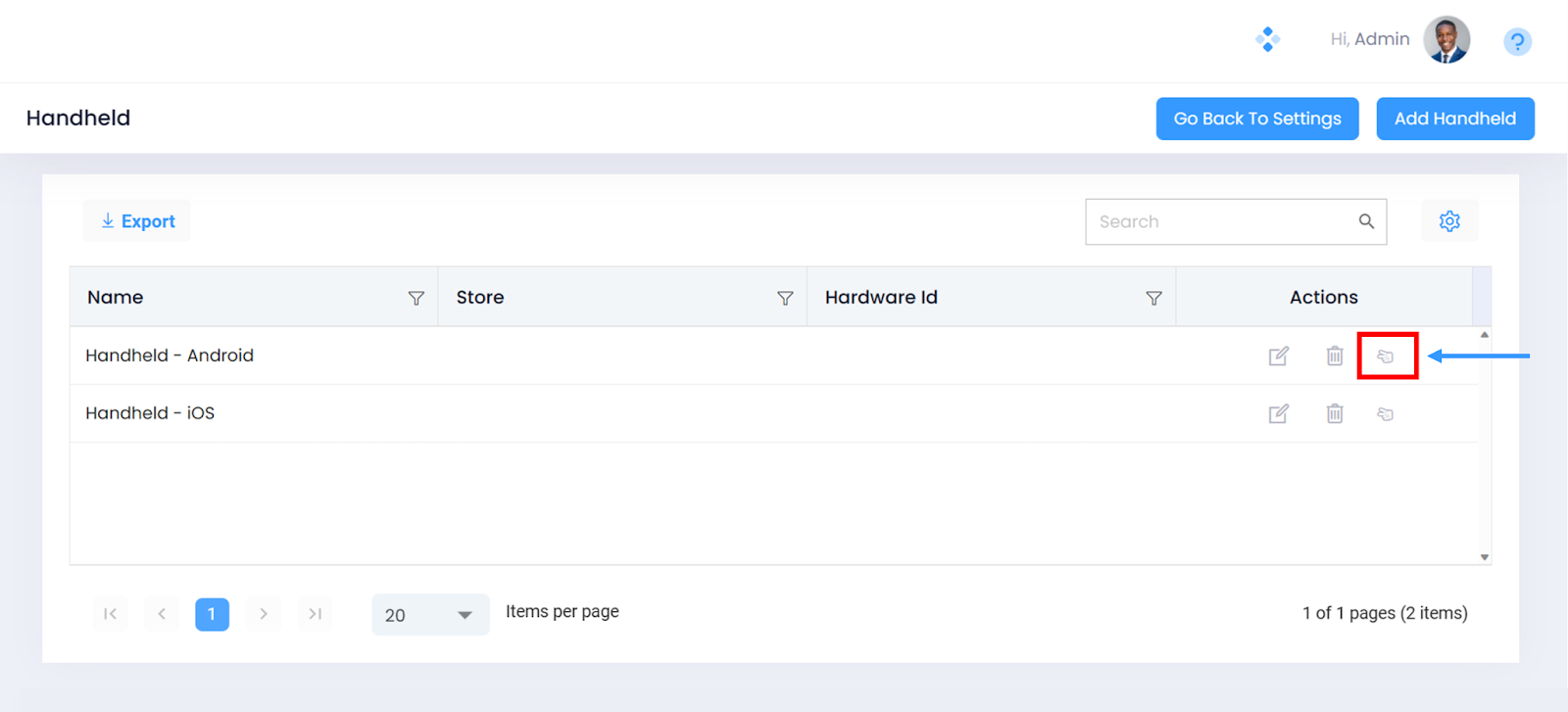Edit the Handheld - iOS entry
This screenshot has height=712, width=1568.
[1278, 413]
